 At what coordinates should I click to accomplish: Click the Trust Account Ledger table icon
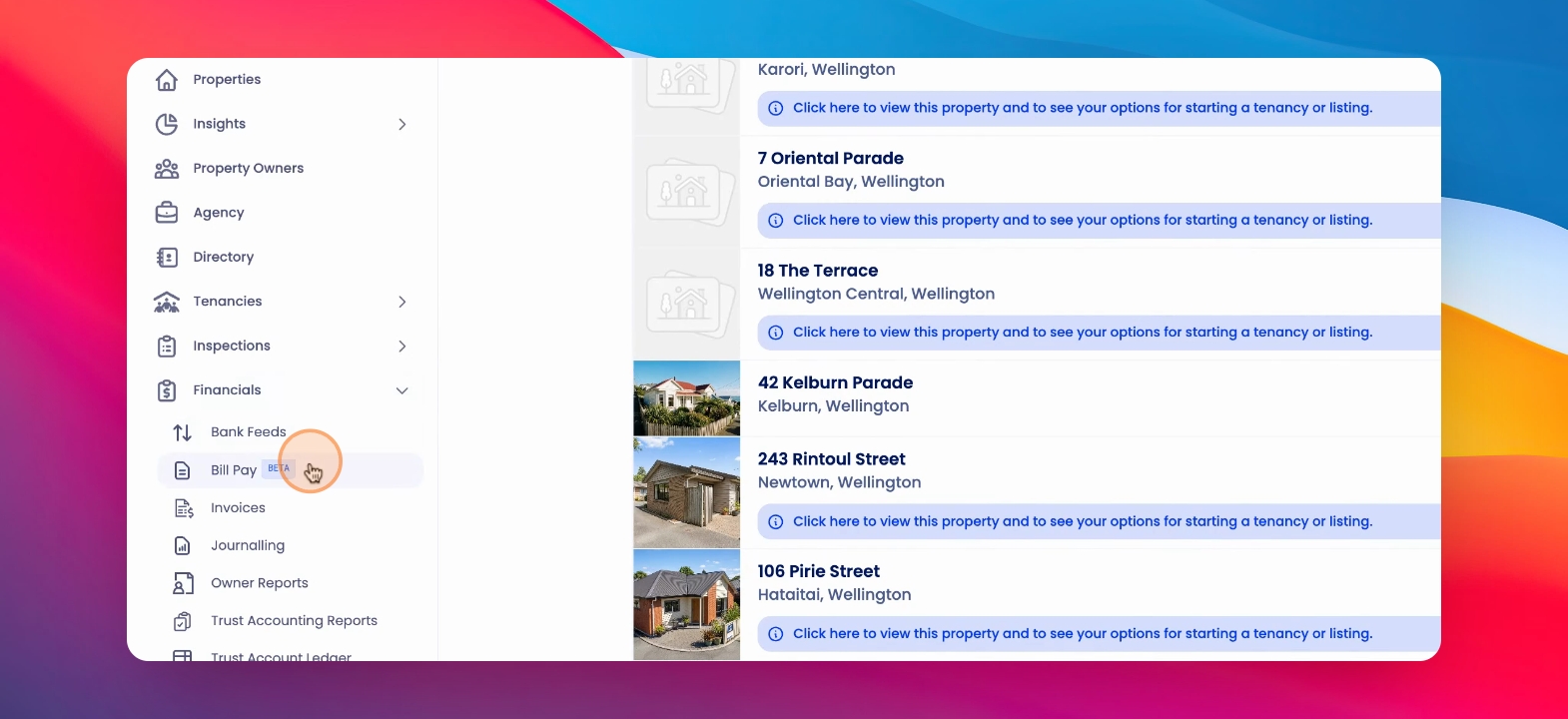coord(182,656)
